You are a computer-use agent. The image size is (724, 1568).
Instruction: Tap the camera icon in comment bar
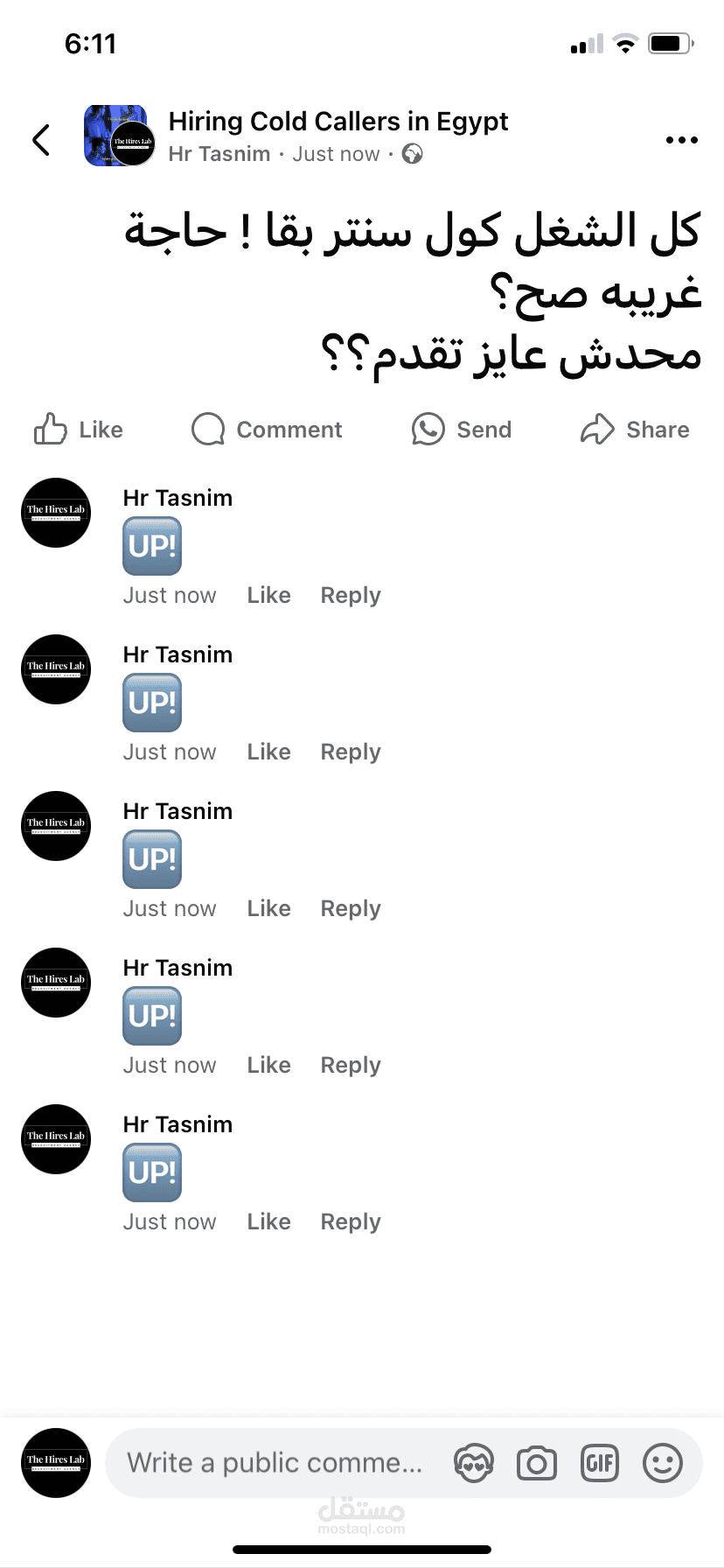pos(537,1463)
